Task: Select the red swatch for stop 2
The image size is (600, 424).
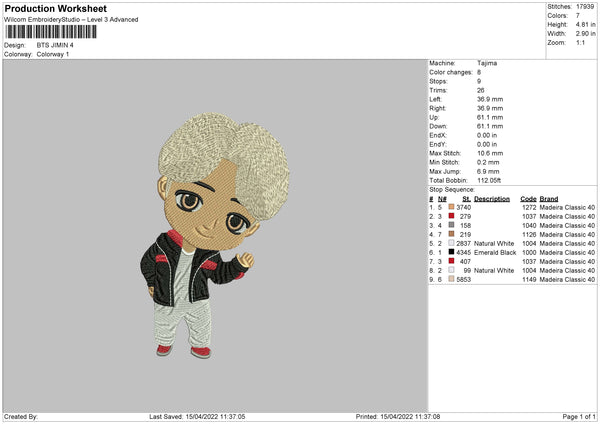Action: pos(451,216)
